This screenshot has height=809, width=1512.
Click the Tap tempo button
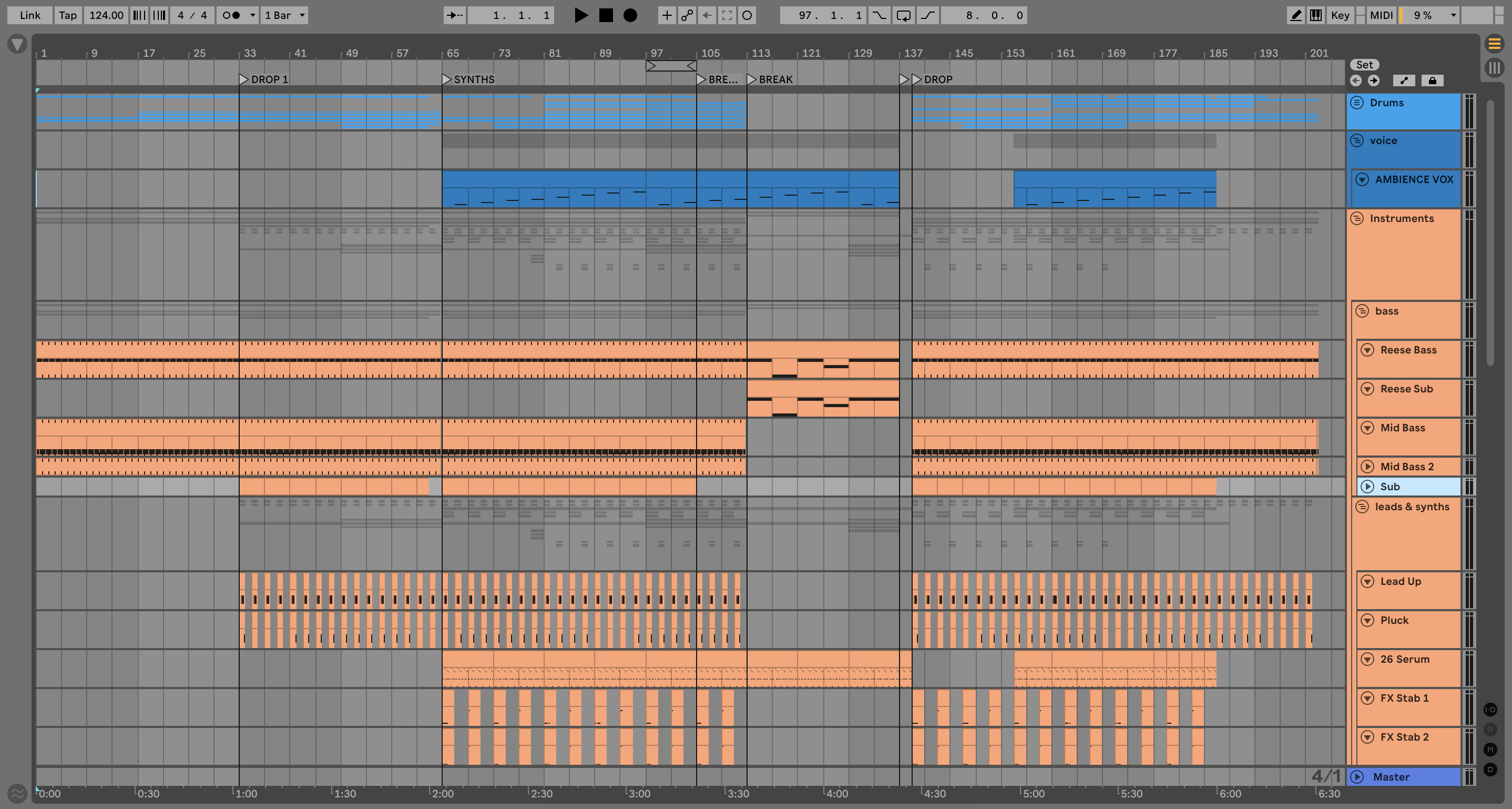[67, 15]
